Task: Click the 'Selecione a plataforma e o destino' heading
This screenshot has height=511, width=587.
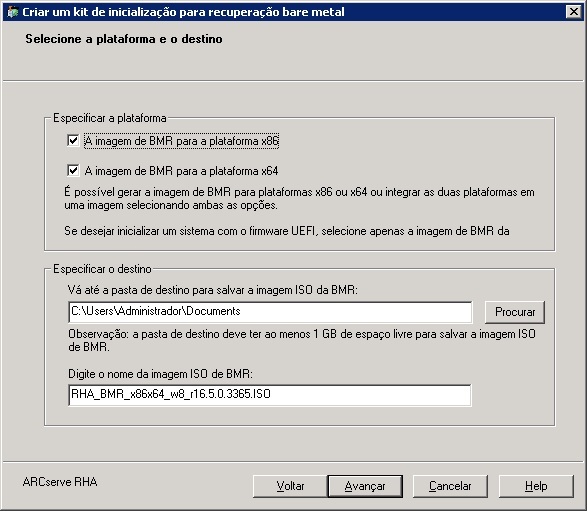Action: 124,39
